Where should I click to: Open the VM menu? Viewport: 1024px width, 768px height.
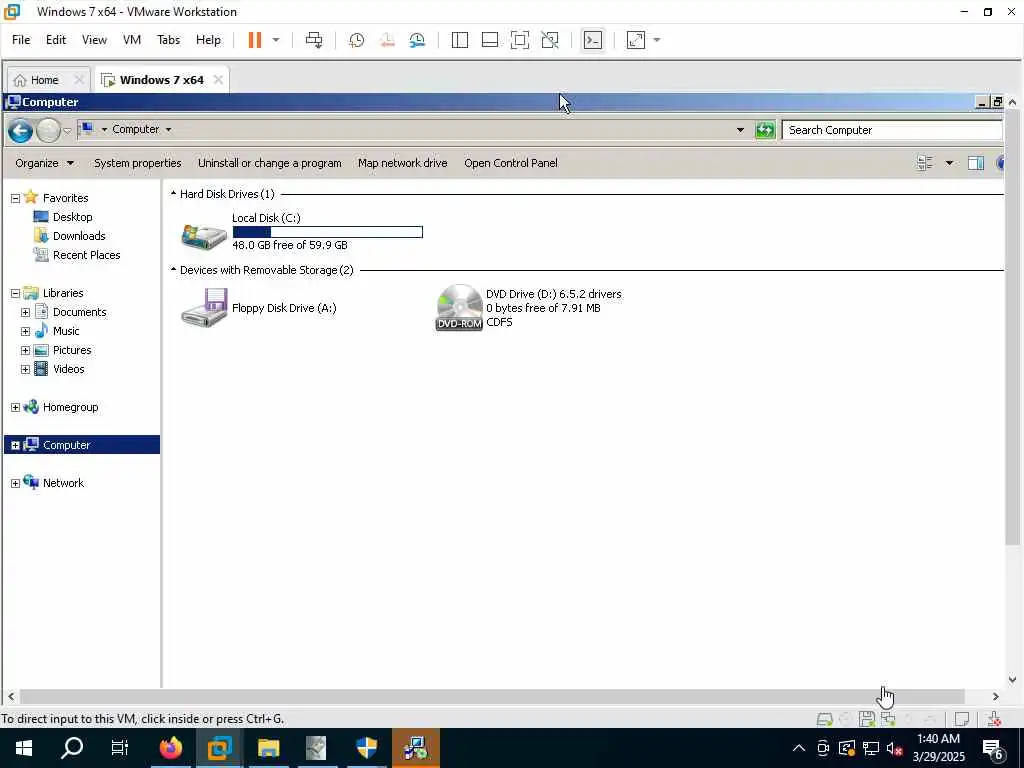tap(132, 40)
